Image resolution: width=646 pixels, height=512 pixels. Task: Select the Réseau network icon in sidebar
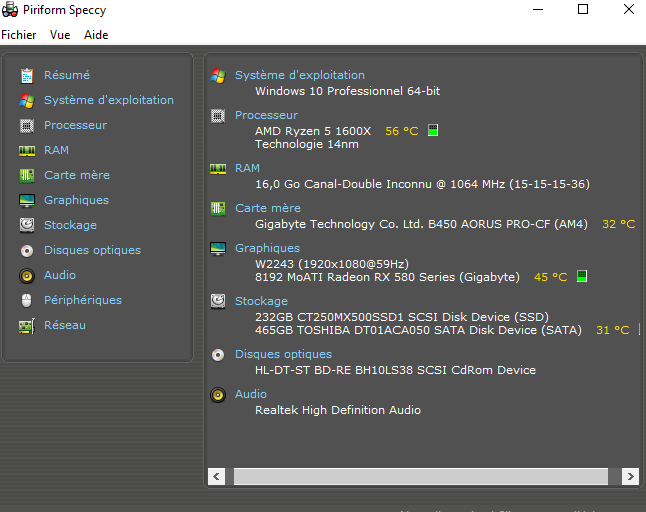(27, 325)
